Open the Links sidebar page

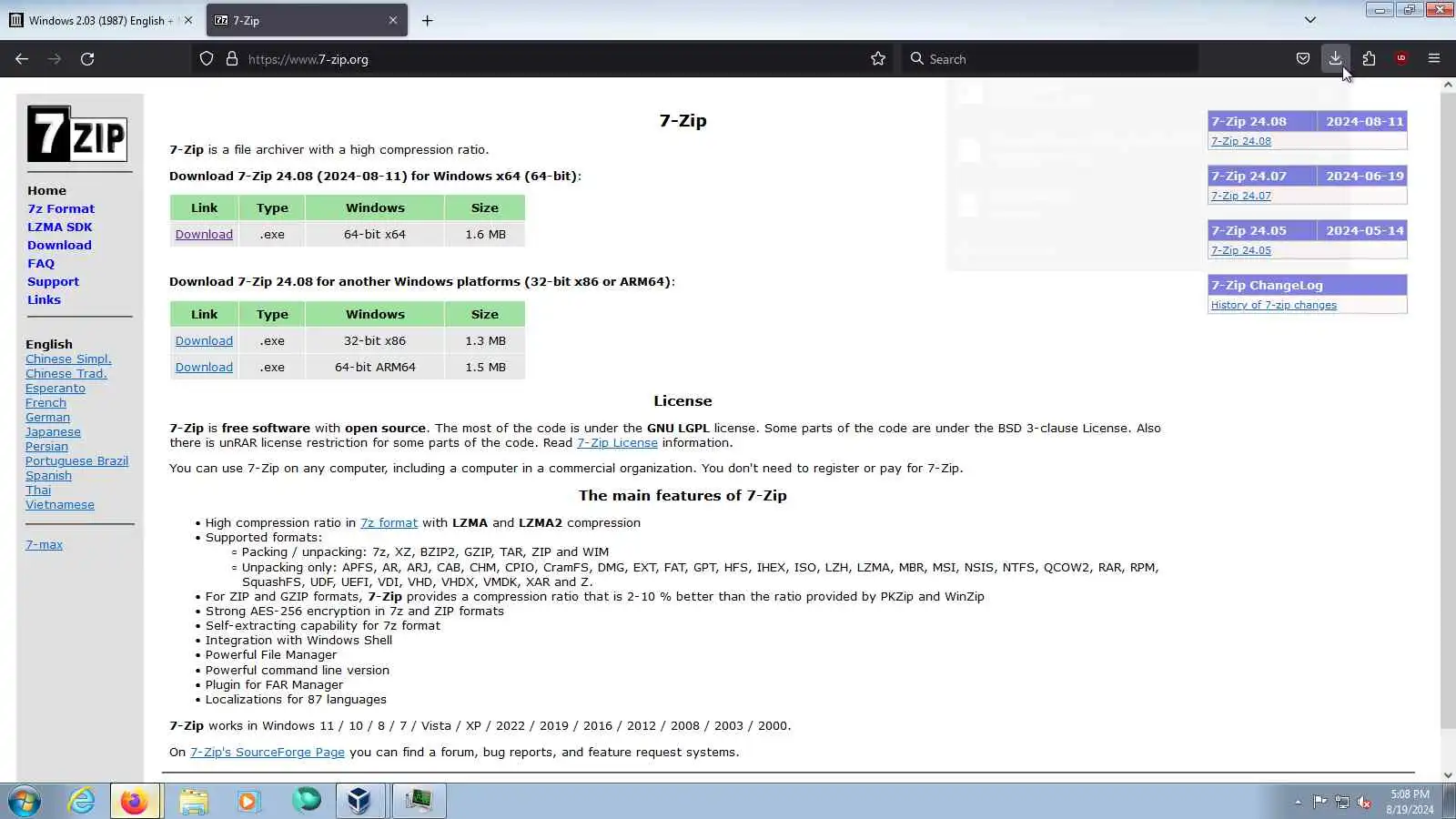pyautogui.click(x=44, y=299)
